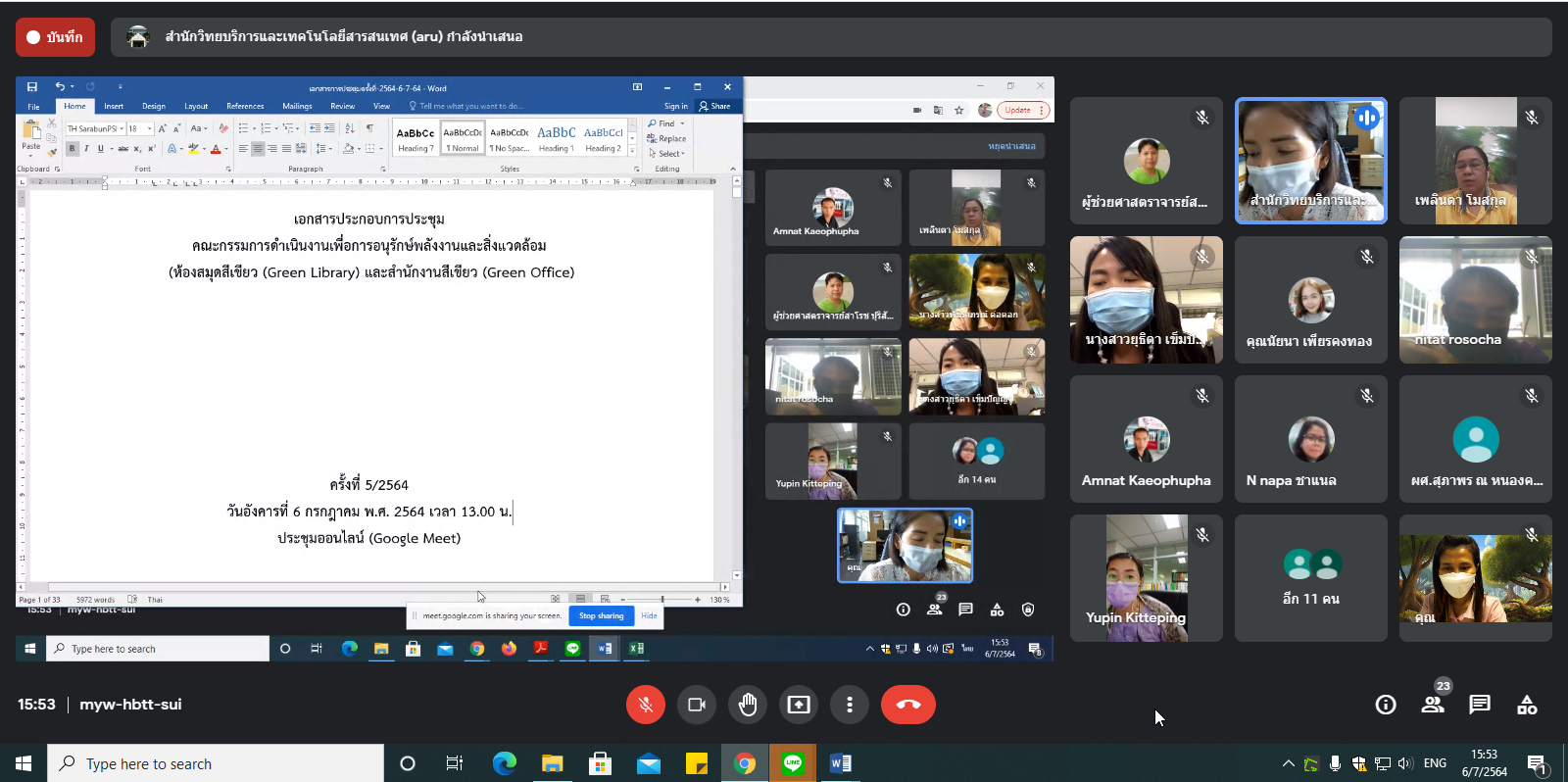The width and height of the screenshot is (1568, 782).
Task: Click the red recording indicator button
Action: 56,37
